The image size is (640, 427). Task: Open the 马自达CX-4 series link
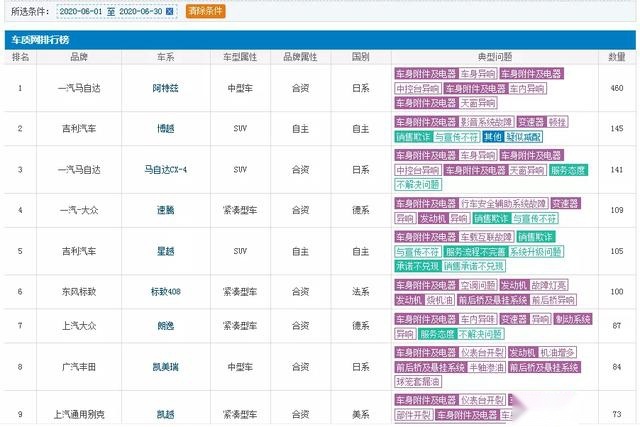click(x=165, y=169)
